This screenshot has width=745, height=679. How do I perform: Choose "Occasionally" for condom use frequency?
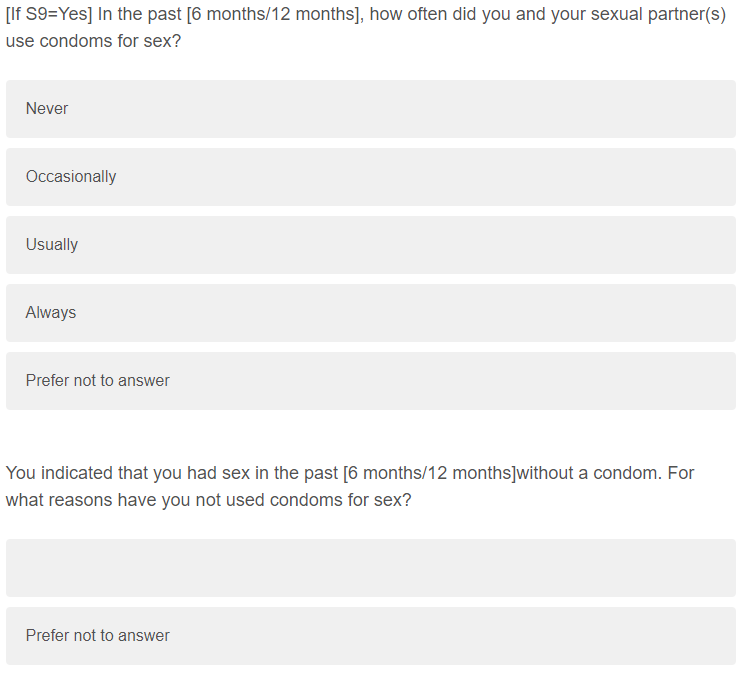pos(370,177)
